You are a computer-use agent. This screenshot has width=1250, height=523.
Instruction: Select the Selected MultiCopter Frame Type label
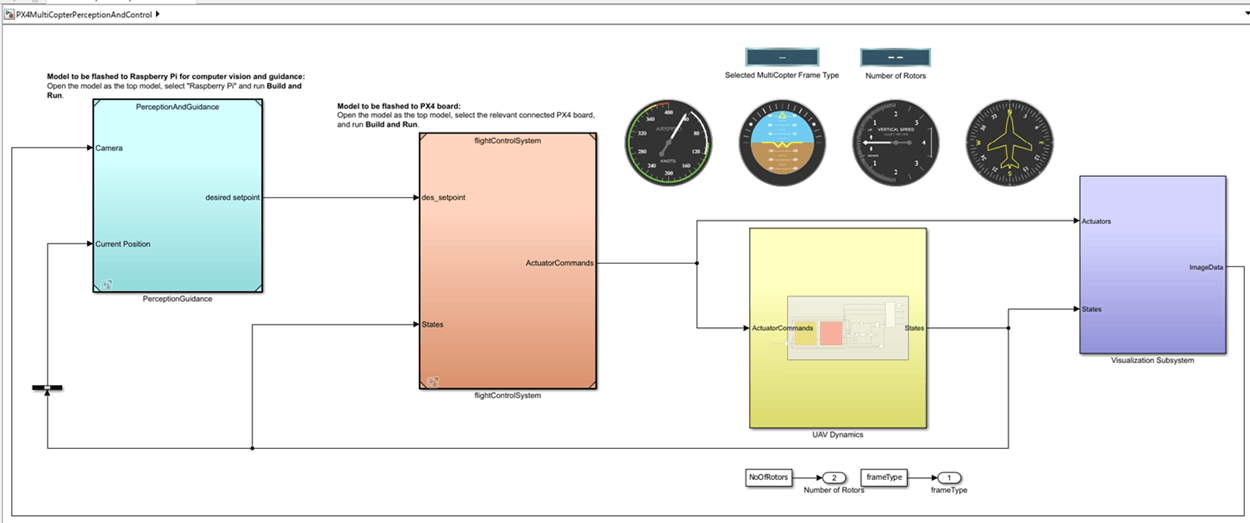[782, 76]
